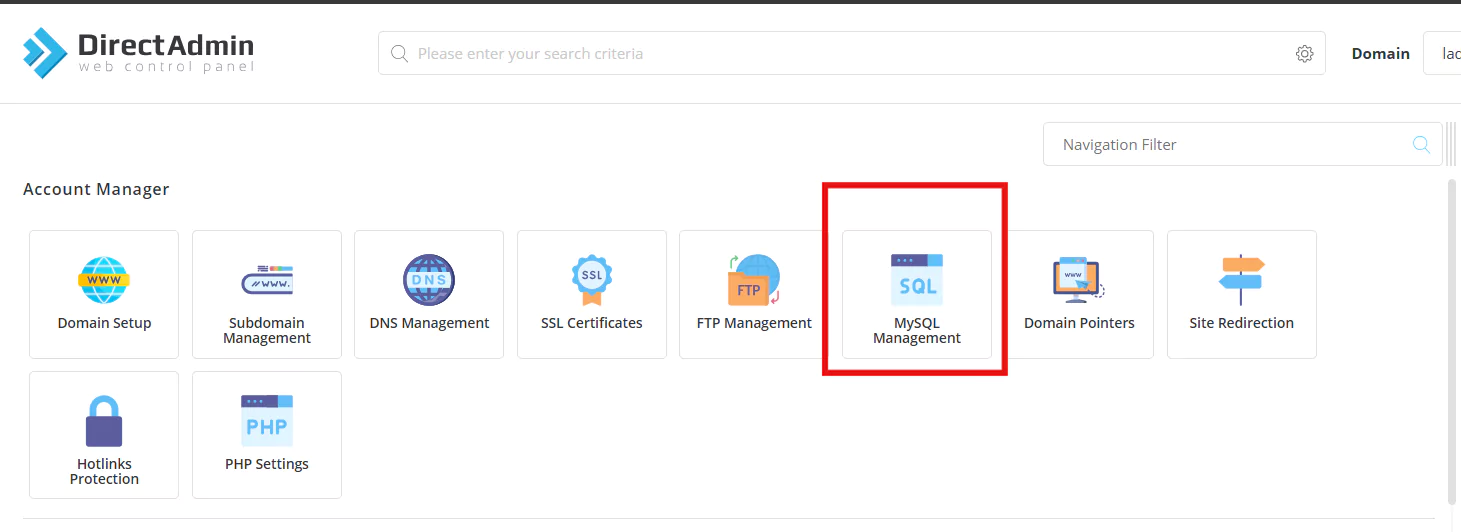
Task: Open the SSL Certificates tile
Action: click(x=592, y=294)
